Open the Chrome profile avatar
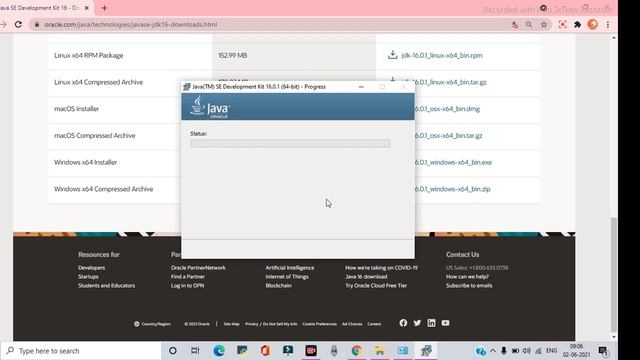The width and height of the screenshot is (640, 360). pyautogui.click(x=593, y=24)
